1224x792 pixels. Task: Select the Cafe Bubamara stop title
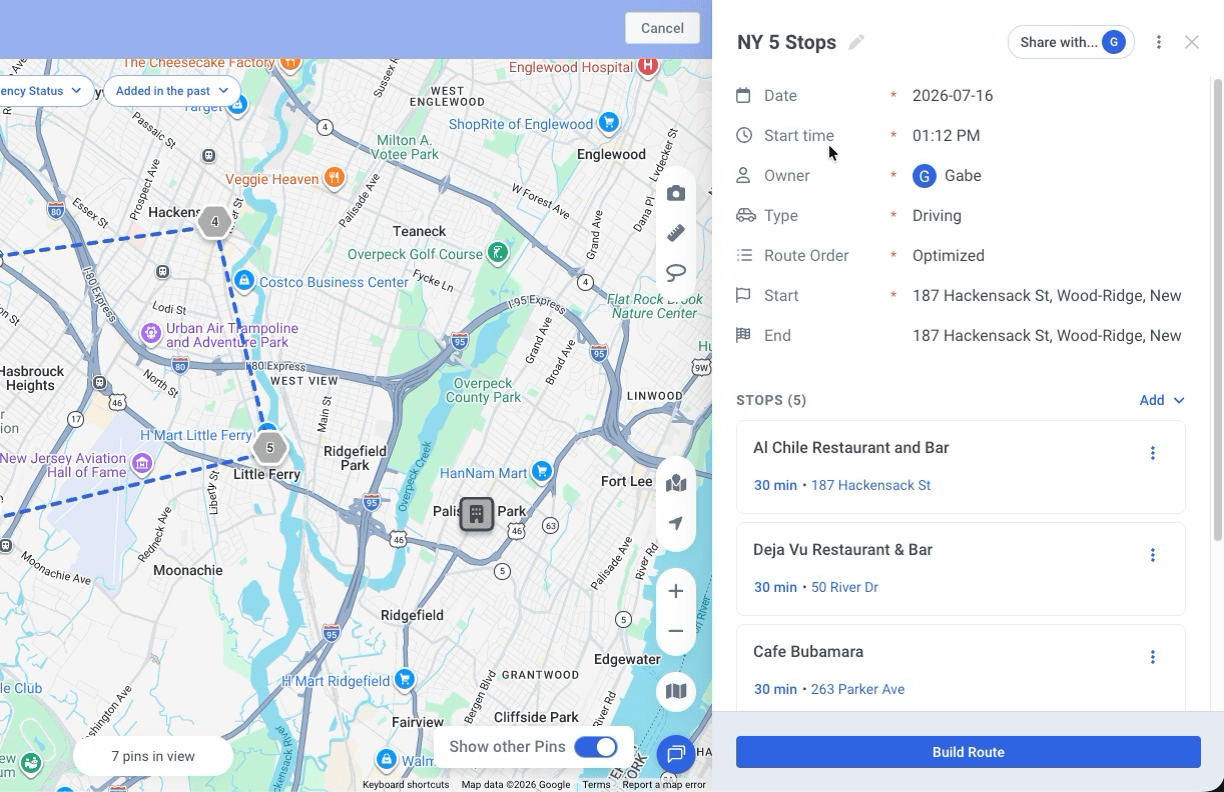(808, 652)
